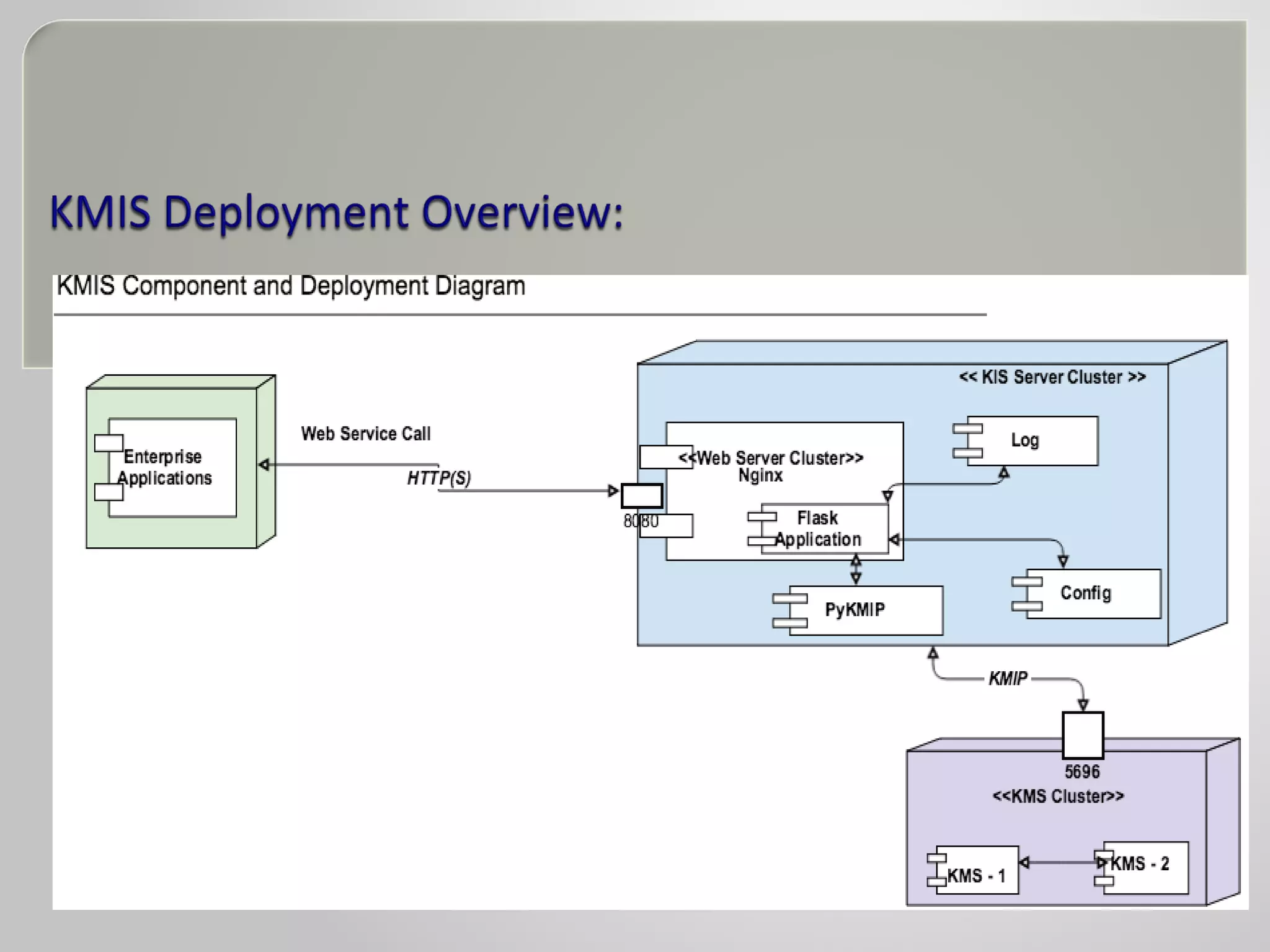Click the KMIS Deployment Overview title
Screen dimensions: 1270x952
336,213
